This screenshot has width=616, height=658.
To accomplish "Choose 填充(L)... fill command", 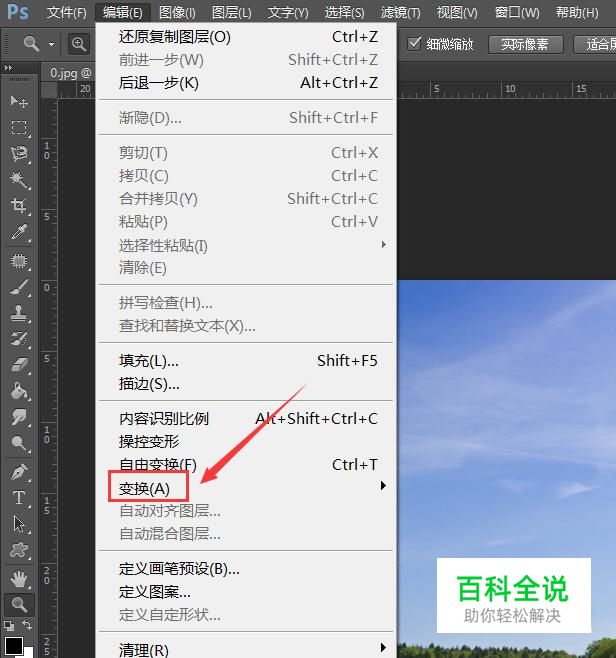I will pos(246,360).
